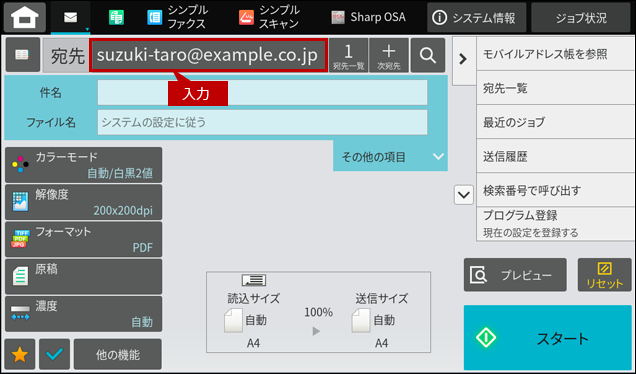Open フォーマット setting

point(84,239)
